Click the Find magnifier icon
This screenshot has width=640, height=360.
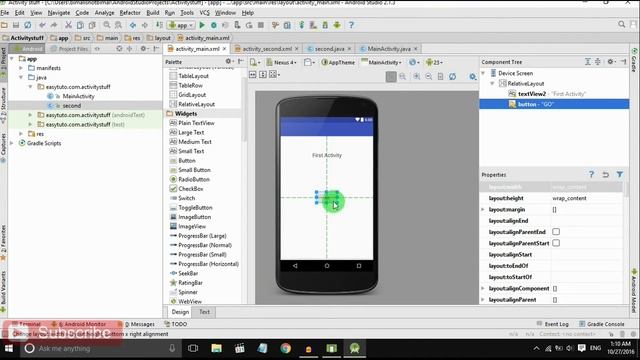107,25
